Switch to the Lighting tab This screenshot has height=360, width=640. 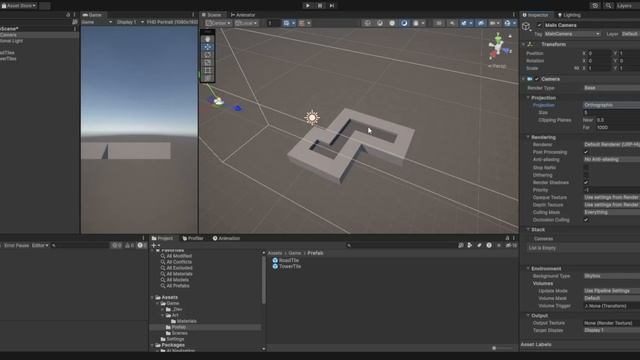coord(569,15)
